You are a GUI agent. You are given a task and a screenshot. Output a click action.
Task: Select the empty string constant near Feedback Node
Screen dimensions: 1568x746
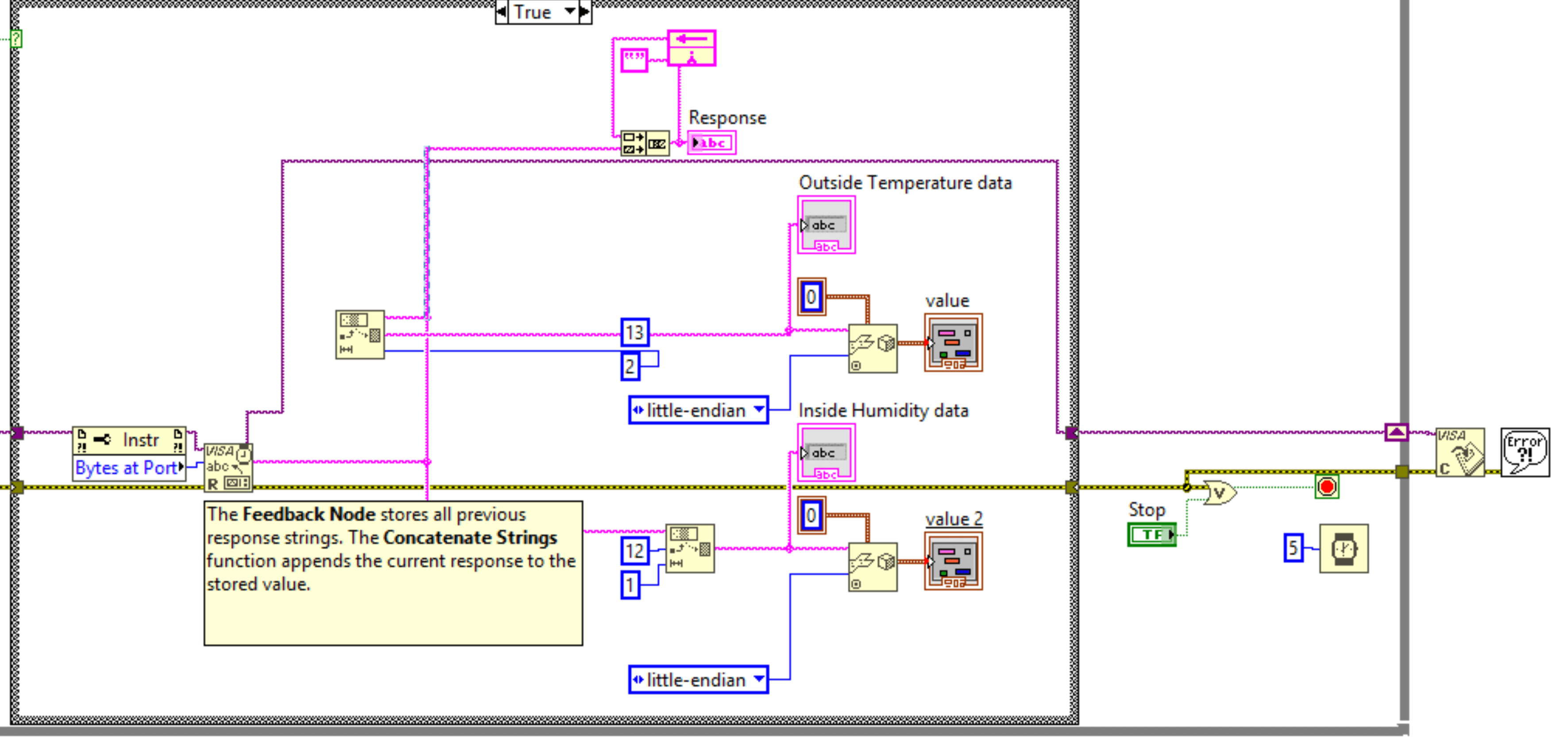click(x=633, y=61)
